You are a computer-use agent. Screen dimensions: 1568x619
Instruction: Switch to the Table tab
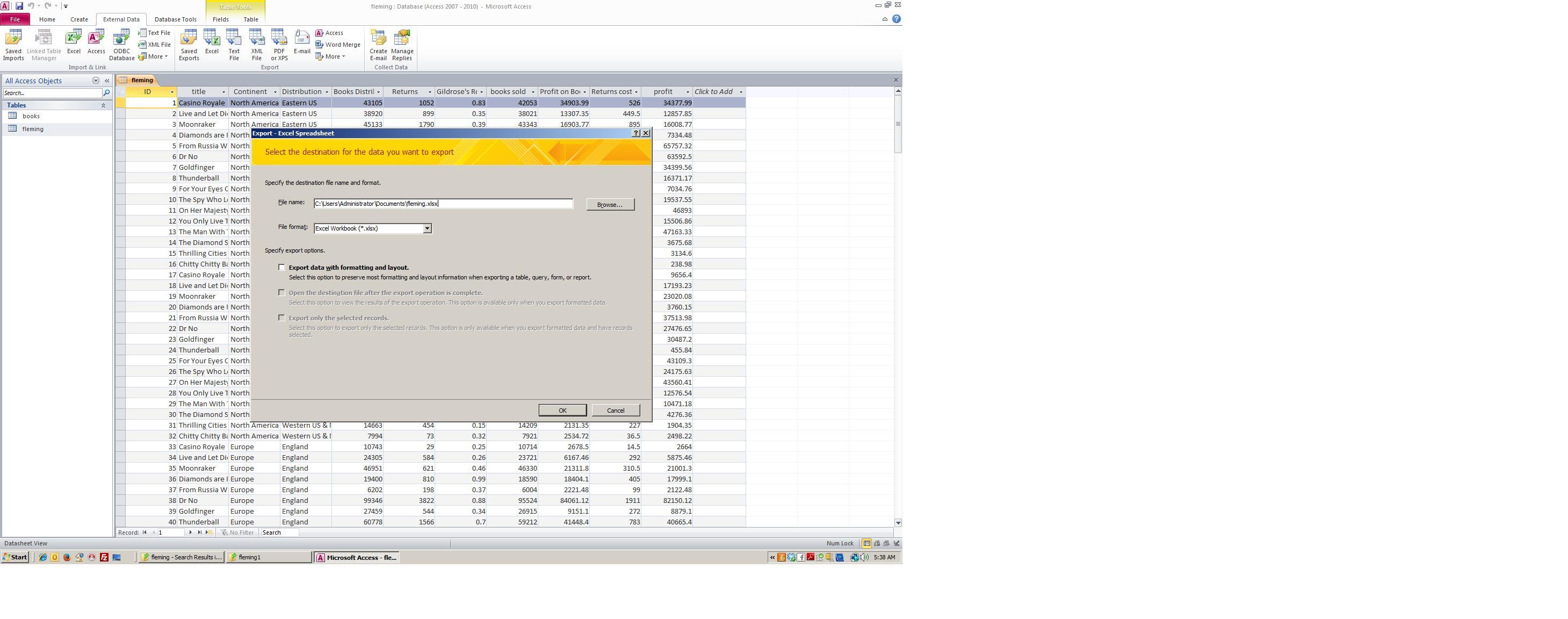point(251,19)
